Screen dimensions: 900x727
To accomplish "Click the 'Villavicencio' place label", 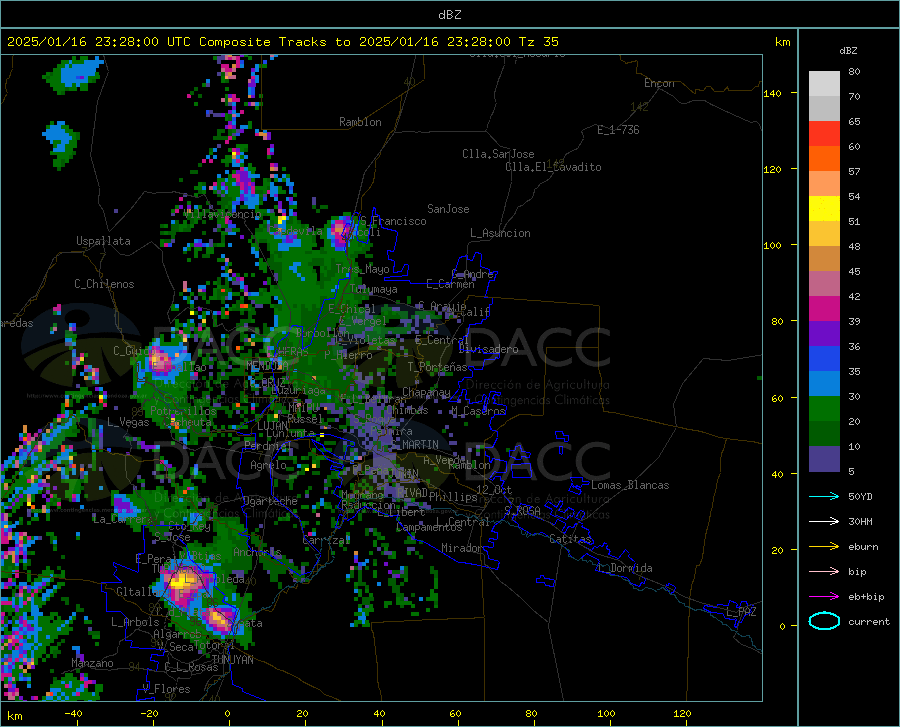I will pyautogui.click(x=223, y=214).
